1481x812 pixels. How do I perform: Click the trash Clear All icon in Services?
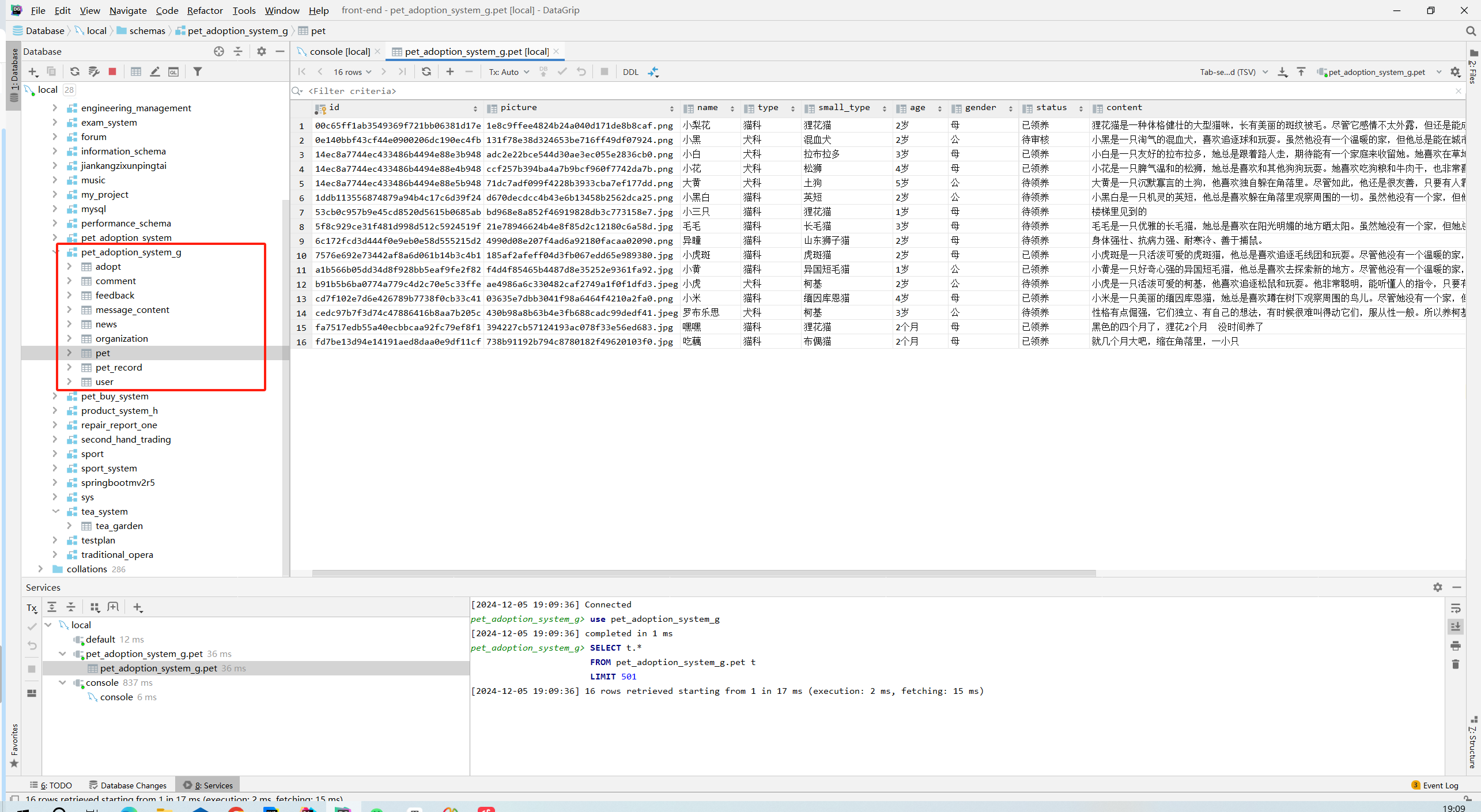pyautogui.click(x=1456, y=664)
